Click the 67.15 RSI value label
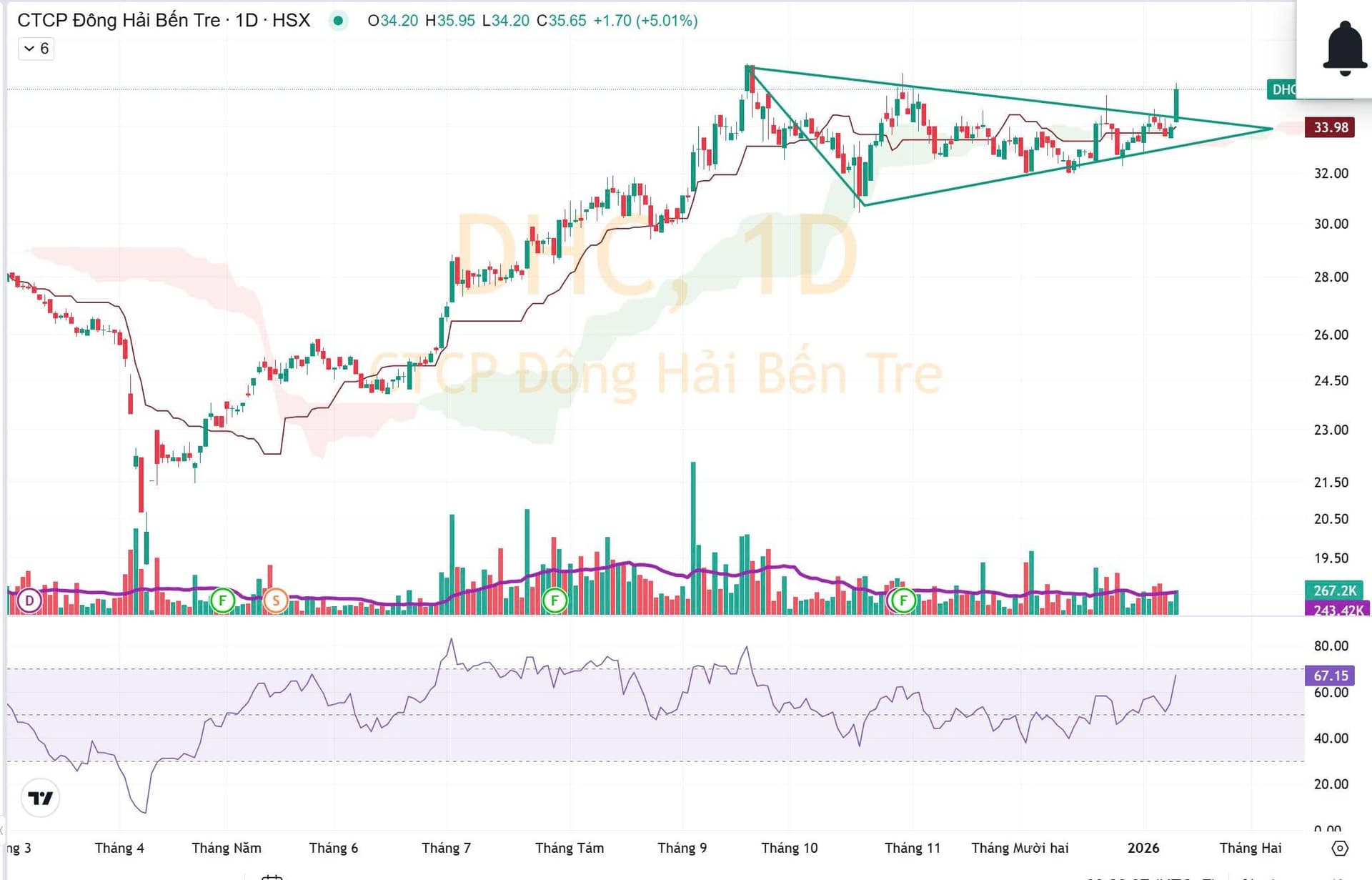This screenshot has height=880, width=1372. coord(1330,676)
